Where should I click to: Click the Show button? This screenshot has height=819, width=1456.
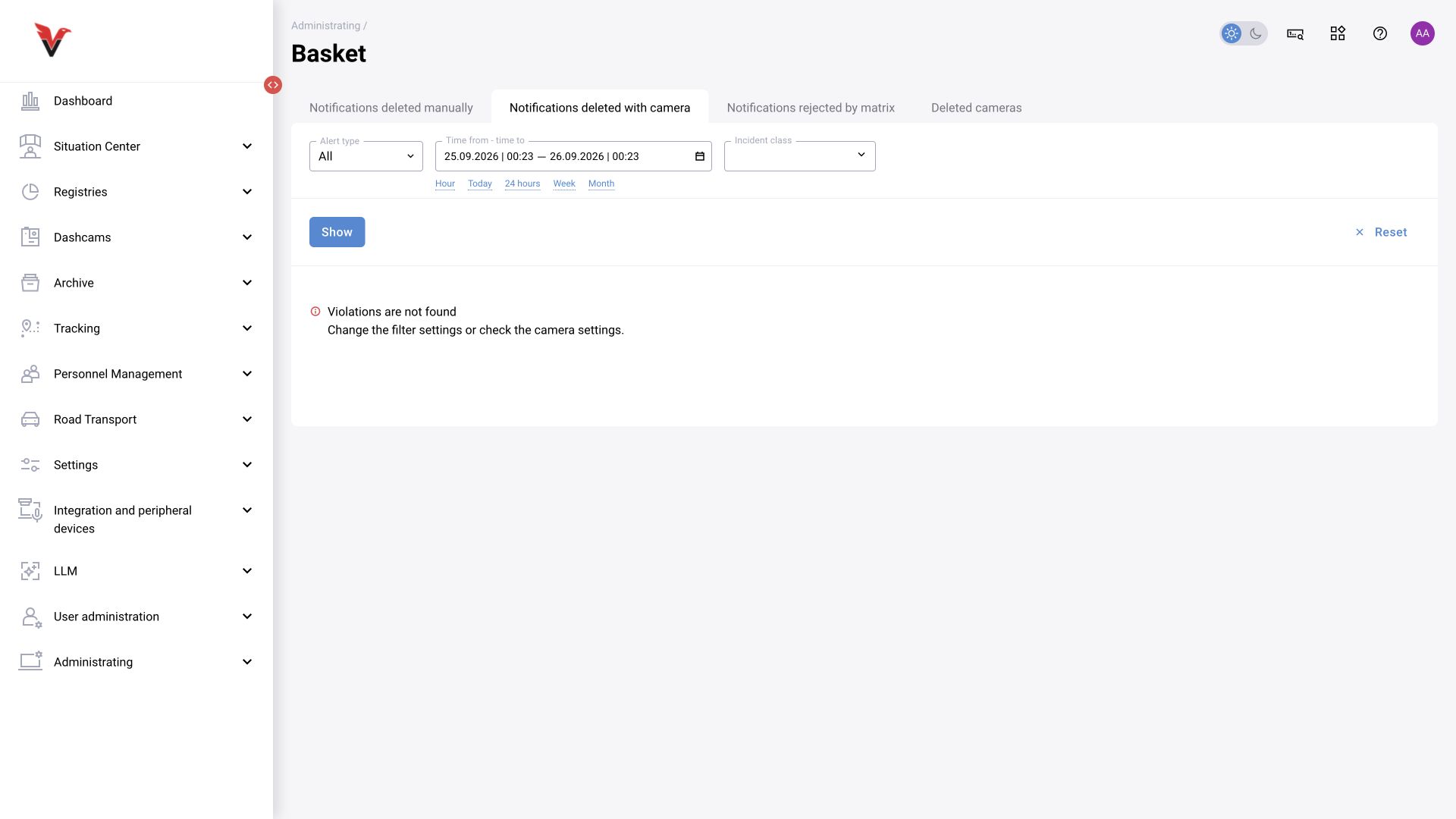tap(337, 232)
